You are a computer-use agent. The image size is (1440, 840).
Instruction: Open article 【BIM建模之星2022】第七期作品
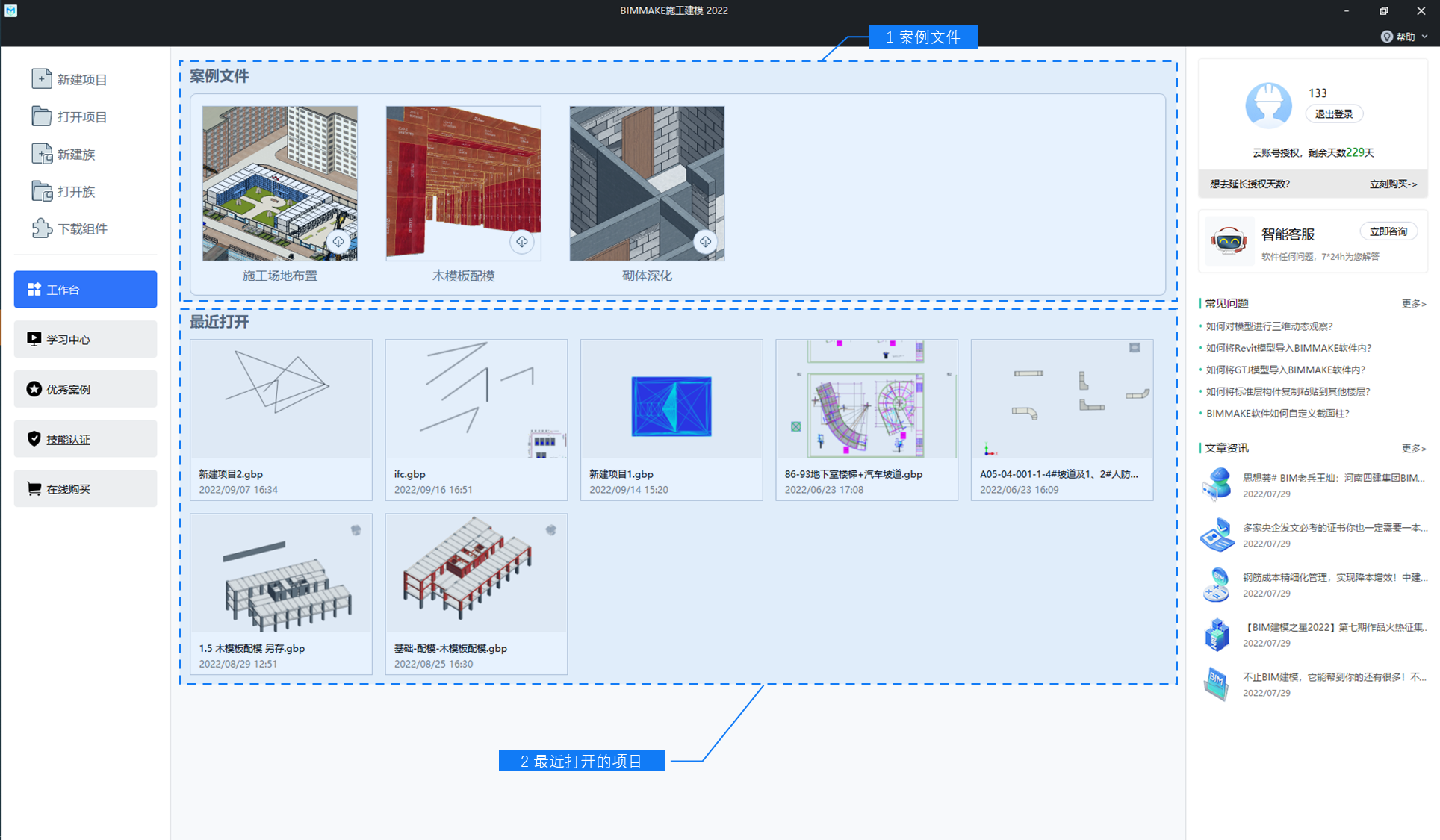[x=1335, y=627]
